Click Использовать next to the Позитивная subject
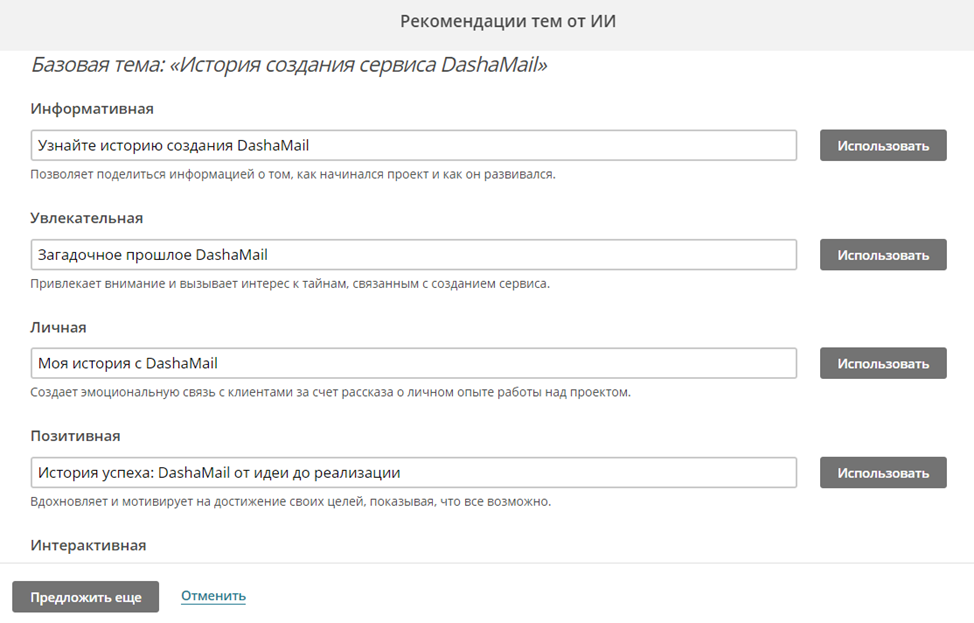974x623 pixels. (x=883, y=472)
